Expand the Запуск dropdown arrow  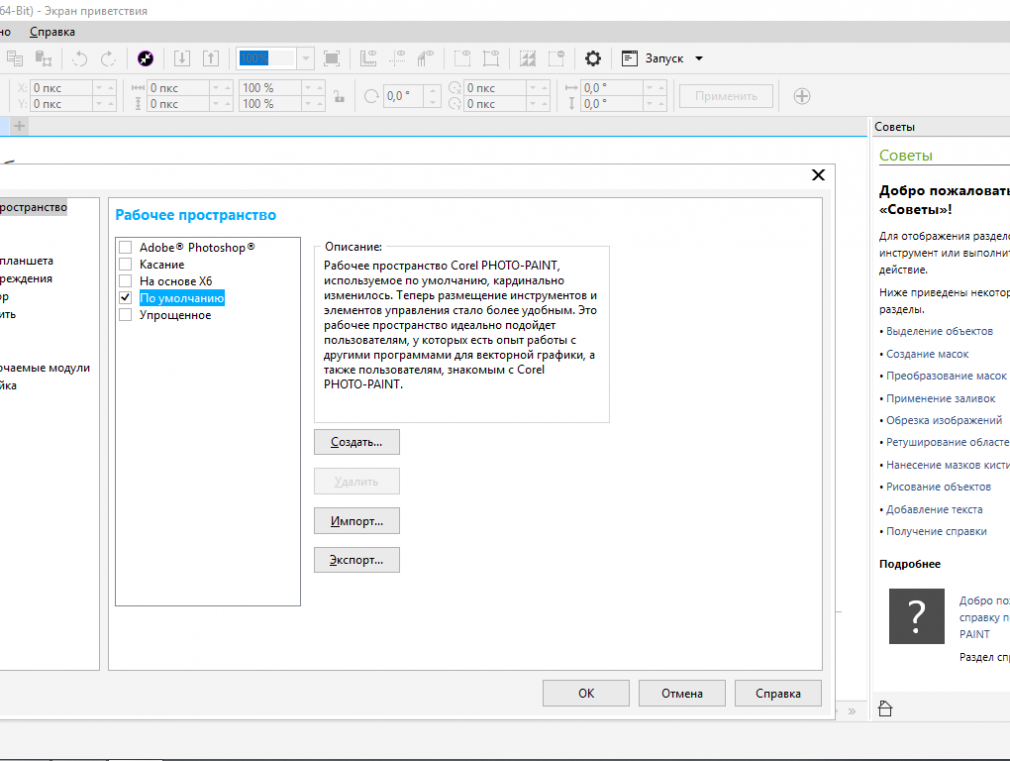click(x=699, y=59)
